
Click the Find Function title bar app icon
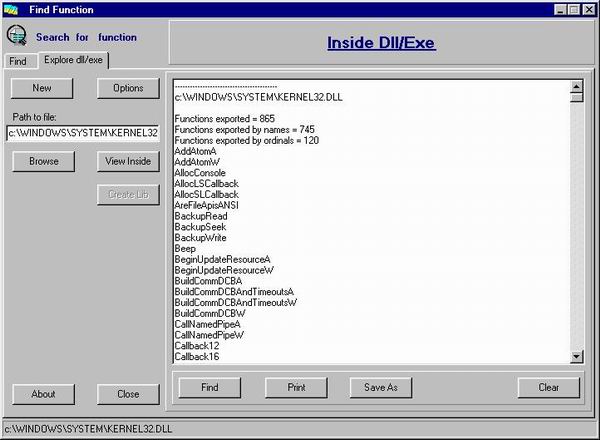[x=11, y=10]
